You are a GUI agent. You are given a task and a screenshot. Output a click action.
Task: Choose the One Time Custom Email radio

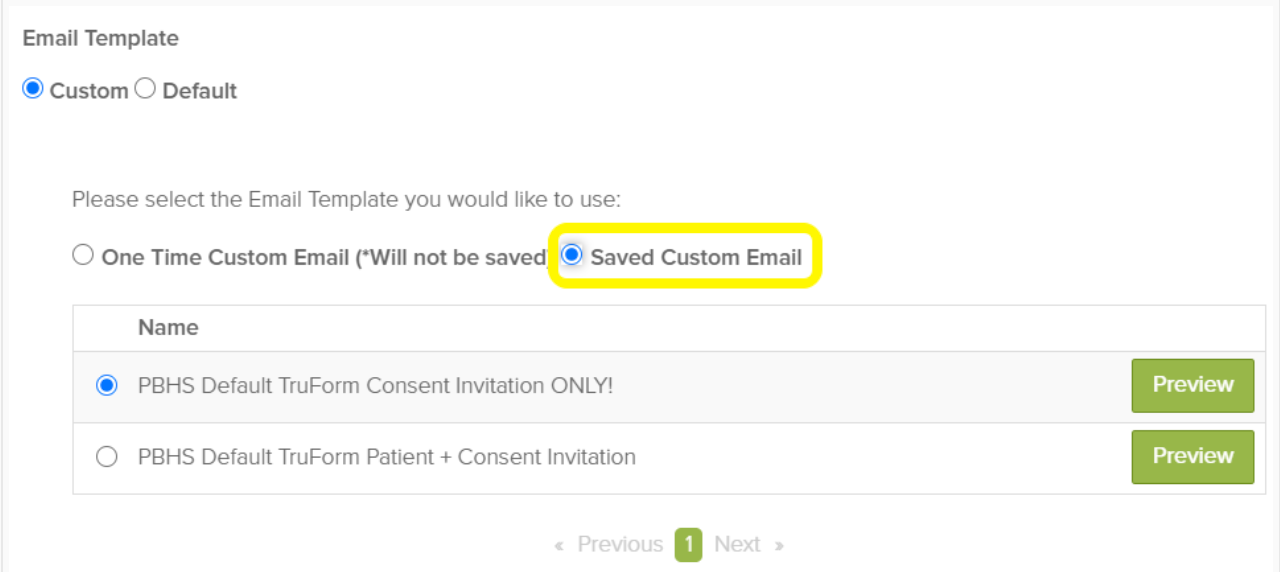coord(83,255)
